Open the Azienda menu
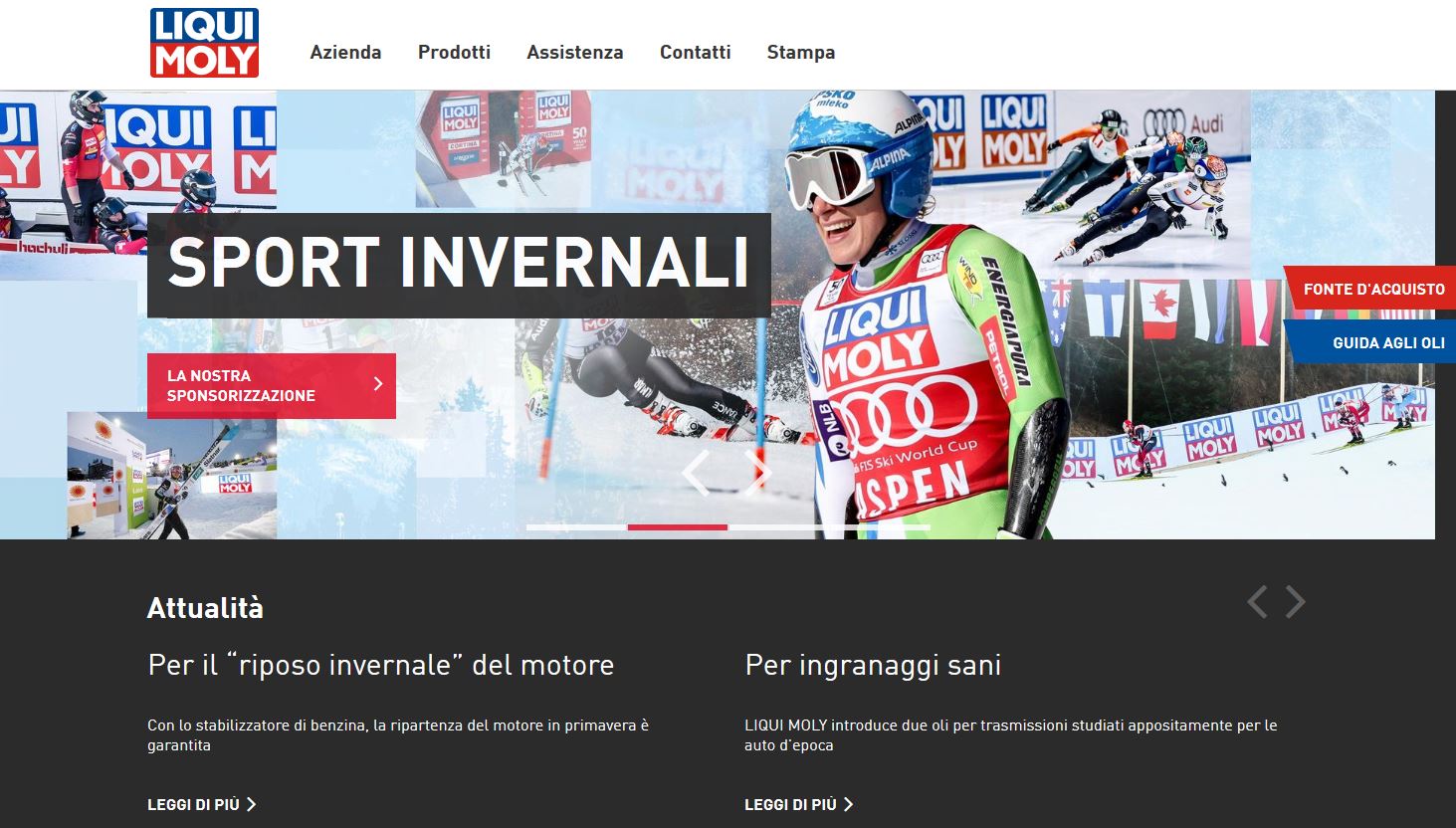 click(345, 53)
